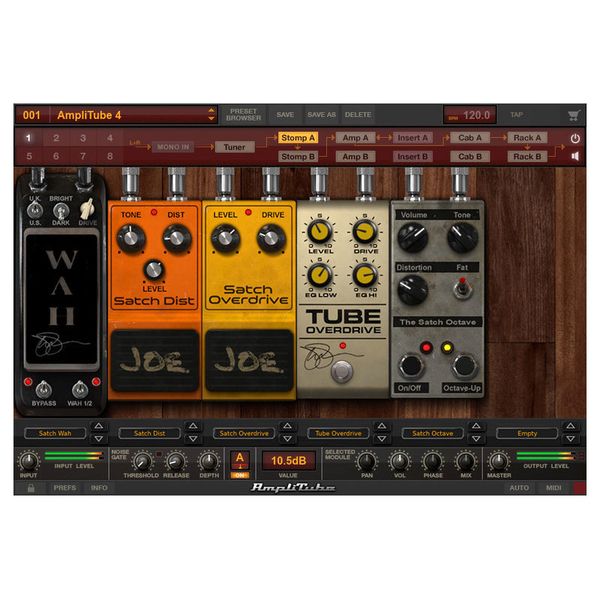Click the red indicator at bottom right
The width and height of the screenshot is (600, 600).
pyautogui.click(x=579, y=488)
